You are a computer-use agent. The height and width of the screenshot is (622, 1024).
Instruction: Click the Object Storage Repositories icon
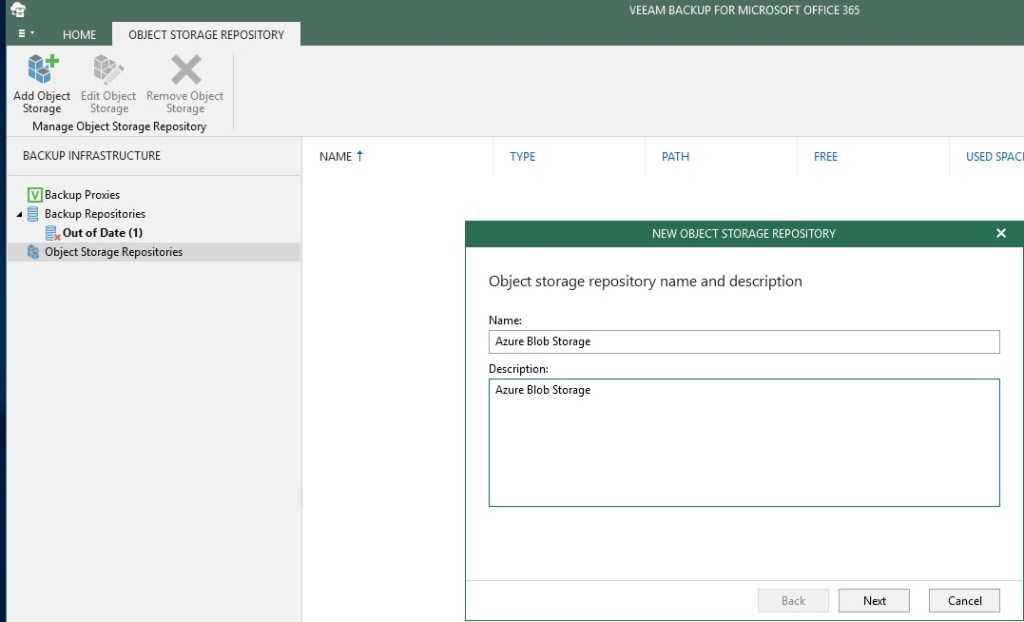tap(33, 252)
